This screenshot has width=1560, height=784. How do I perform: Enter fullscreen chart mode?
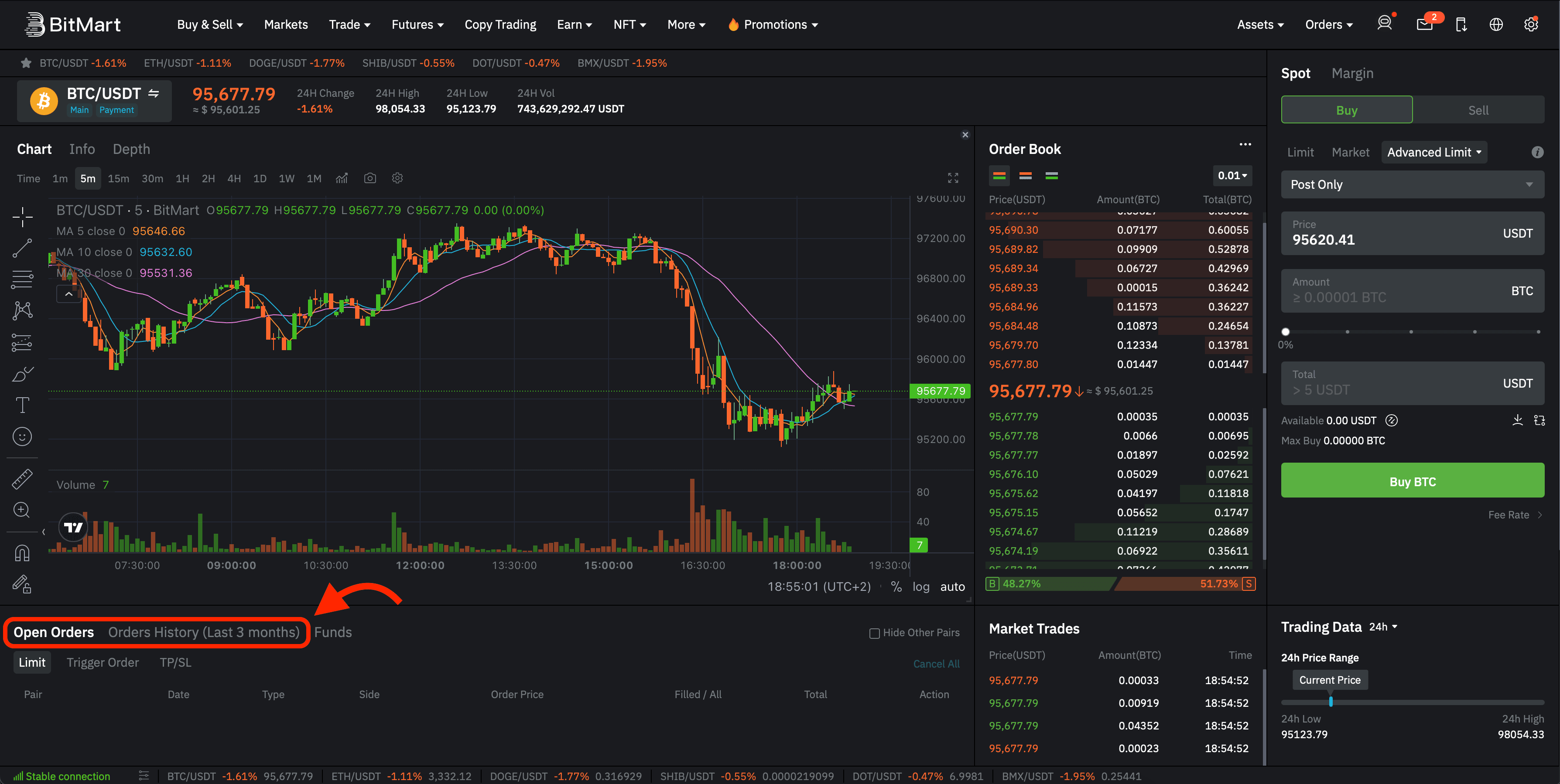[x=953, y=178]
